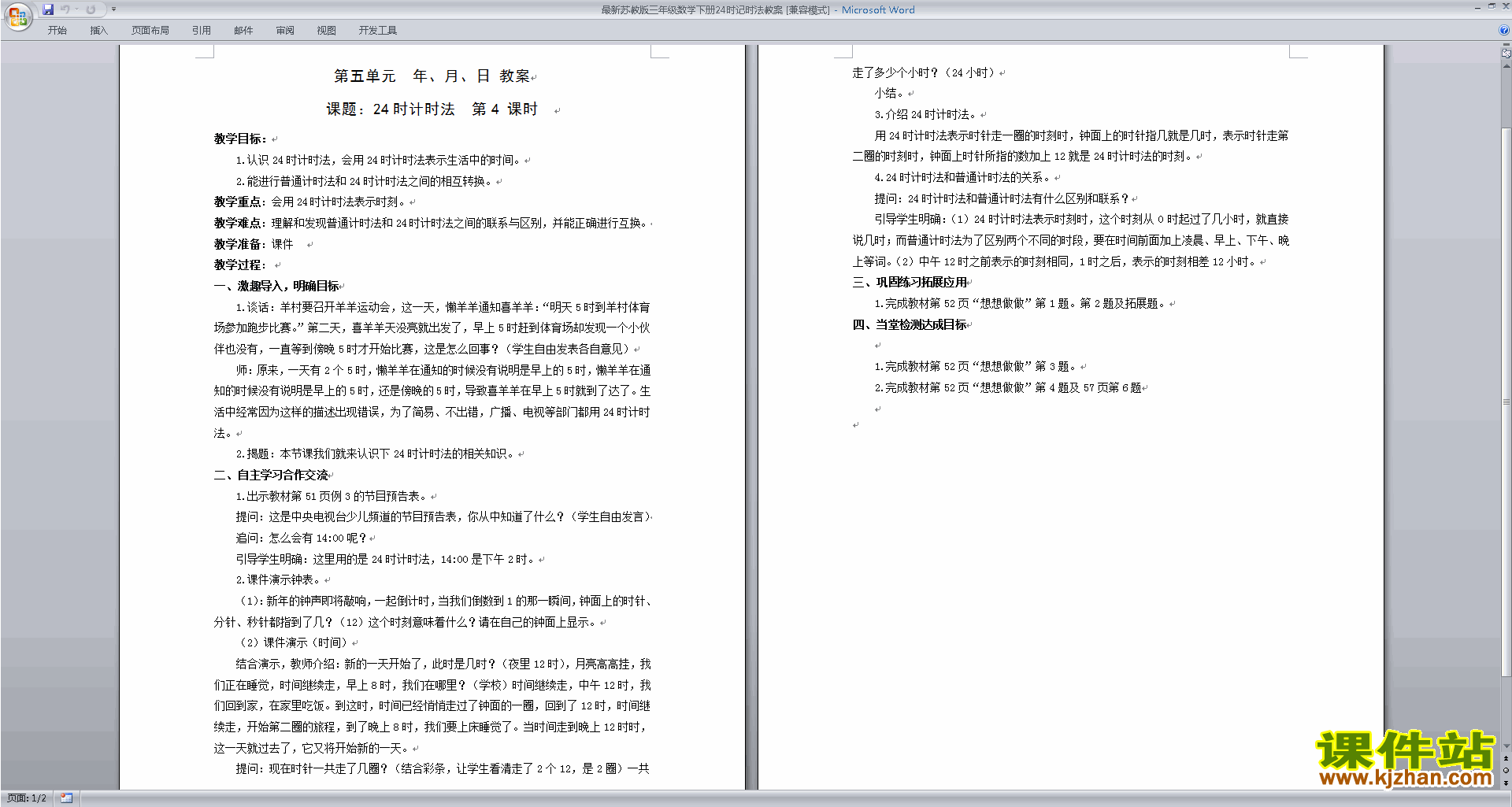This screenshot has width=1512, height=807.
Task: Toggle the ruler icon above scrollbar
Action: (1506, 54)
